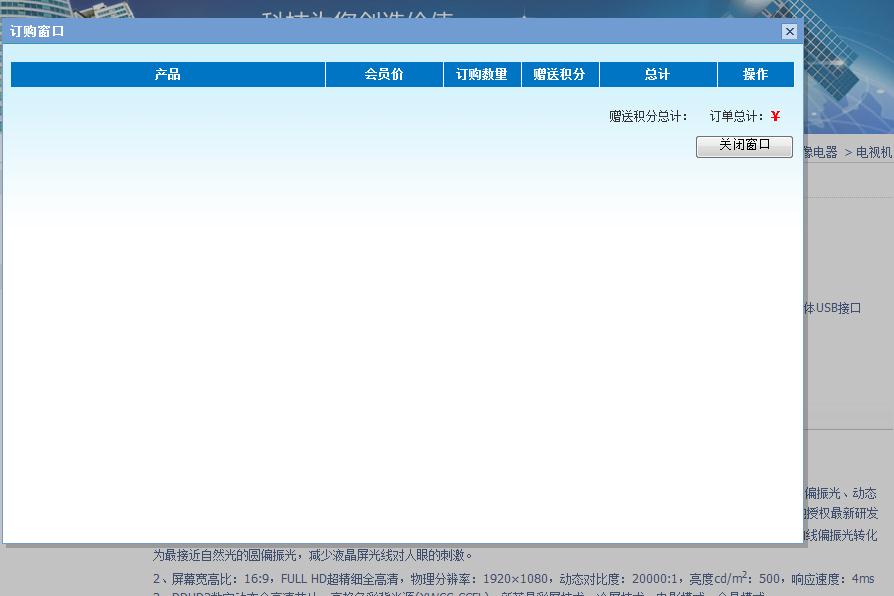Screen dimensions: 894x596
Task: Click the empty white area inside the dialog
Action: 400,350
